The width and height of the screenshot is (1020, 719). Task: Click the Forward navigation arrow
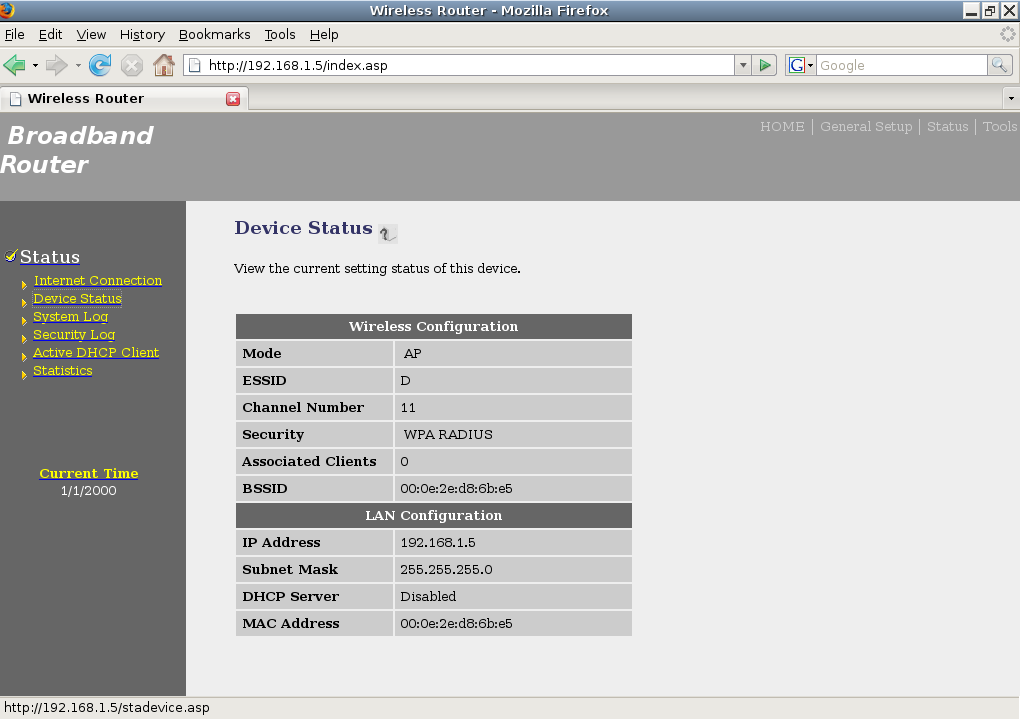pyautogui.click(x=57, y=65)
